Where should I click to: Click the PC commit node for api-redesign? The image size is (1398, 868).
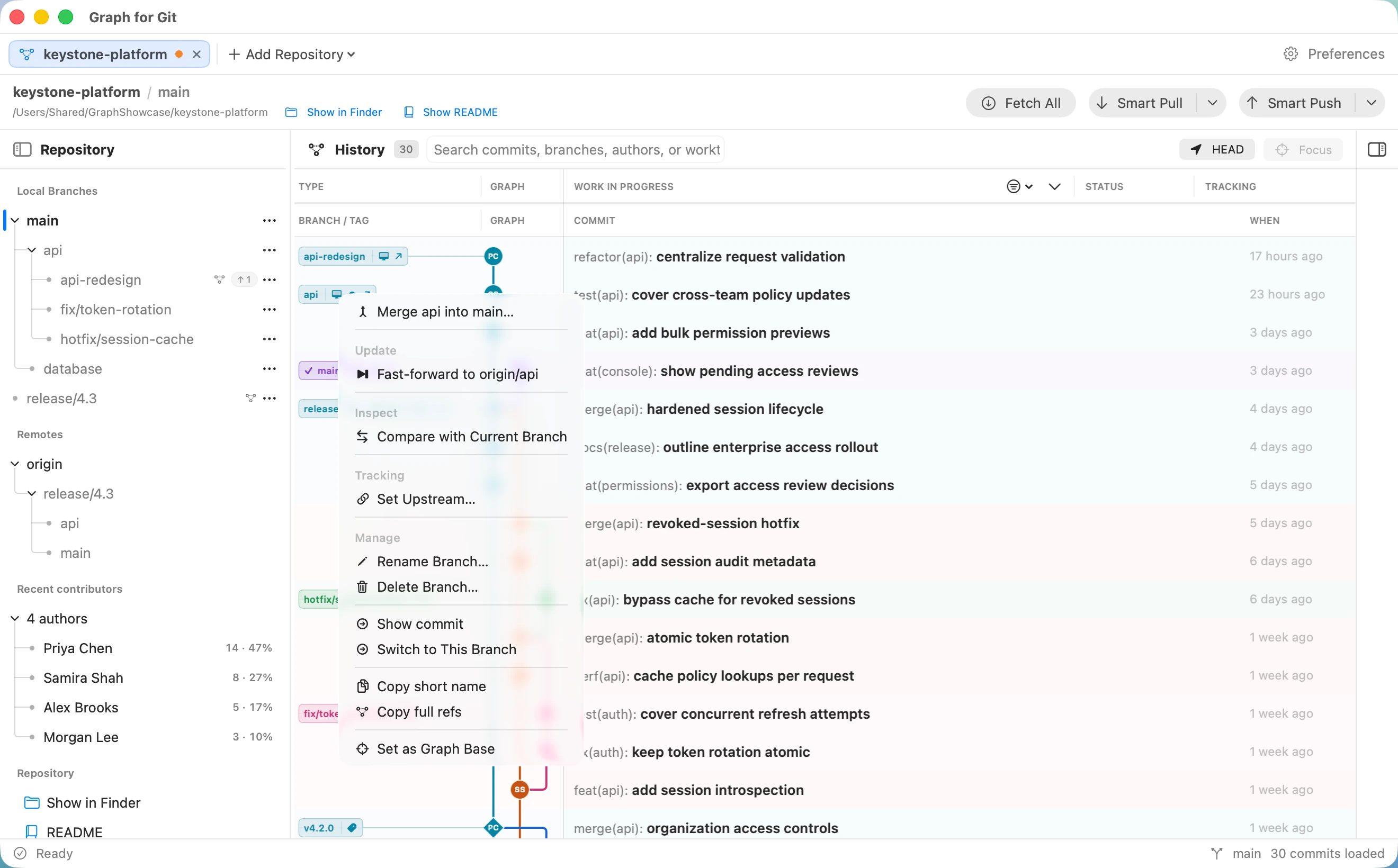pos(493,256)
